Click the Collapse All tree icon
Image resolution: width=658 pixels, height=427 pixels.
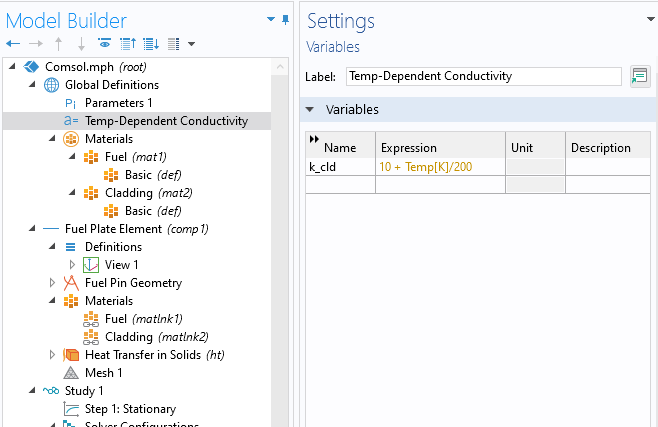[x=127, y=43]
